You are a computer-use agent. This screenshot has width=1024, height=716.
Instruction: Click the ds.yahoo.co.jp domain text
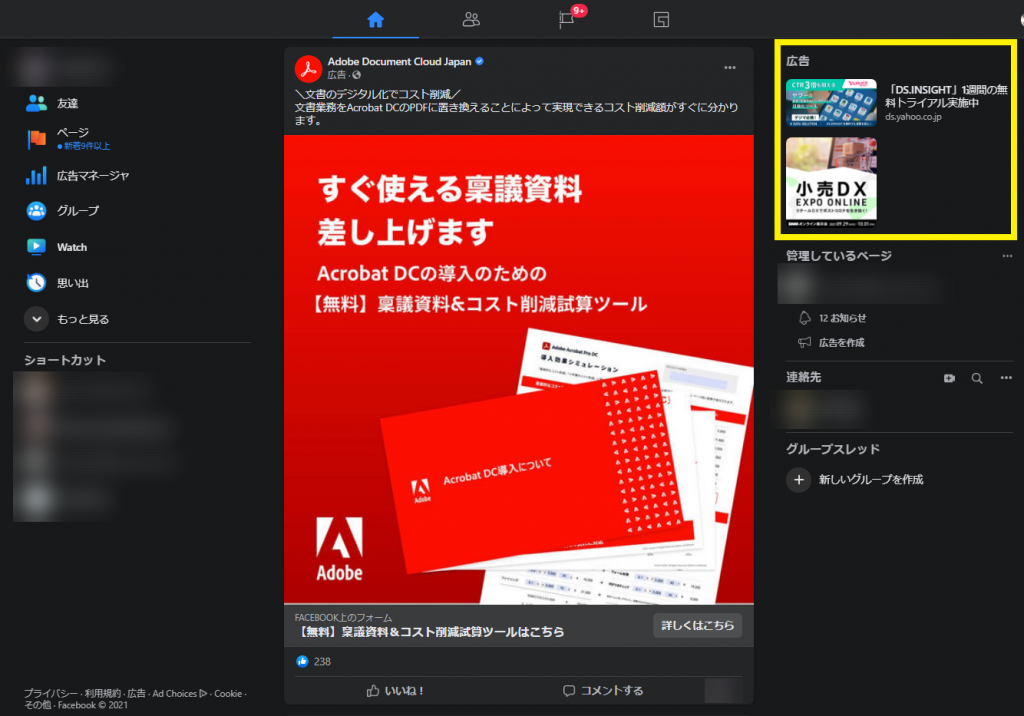(913, 117)
